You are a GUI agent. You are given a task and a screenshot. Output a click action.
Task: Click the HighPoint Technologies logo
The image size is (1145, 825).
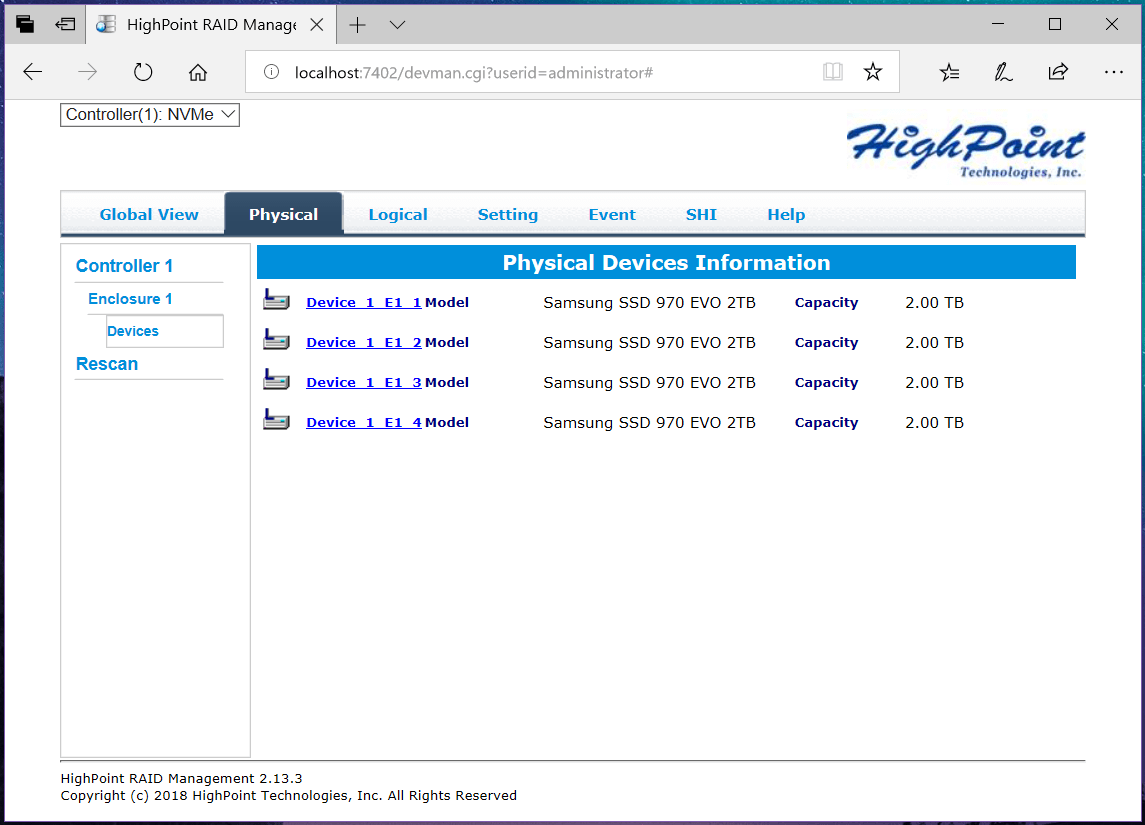click(965, 150)
